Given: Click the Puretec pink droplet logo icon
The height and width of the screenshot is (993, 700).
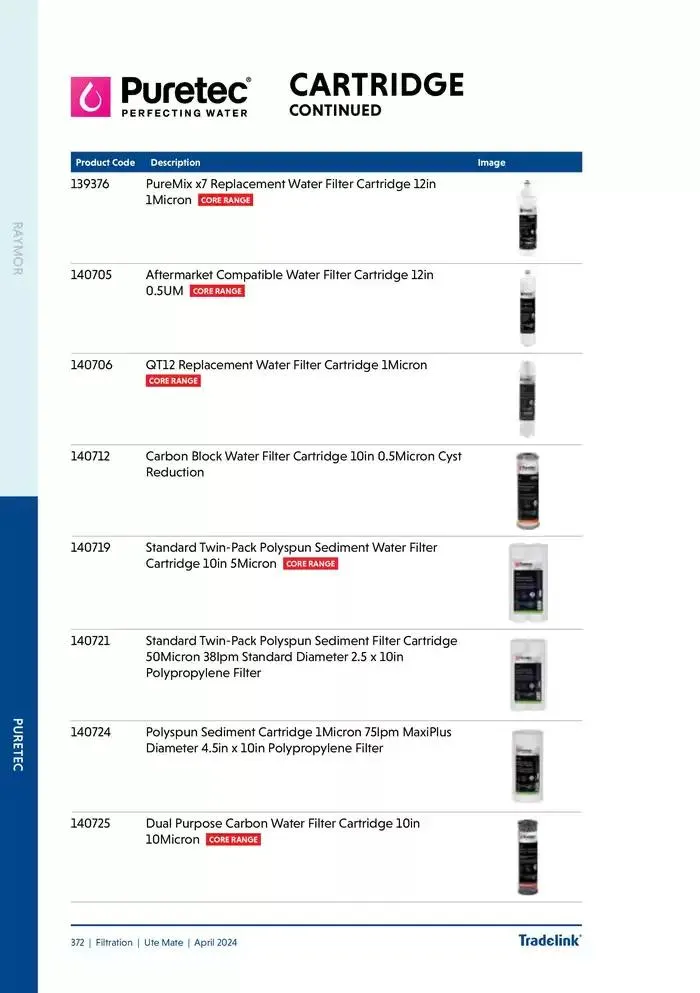Looking at the screenshot, I should click(91, 97).
